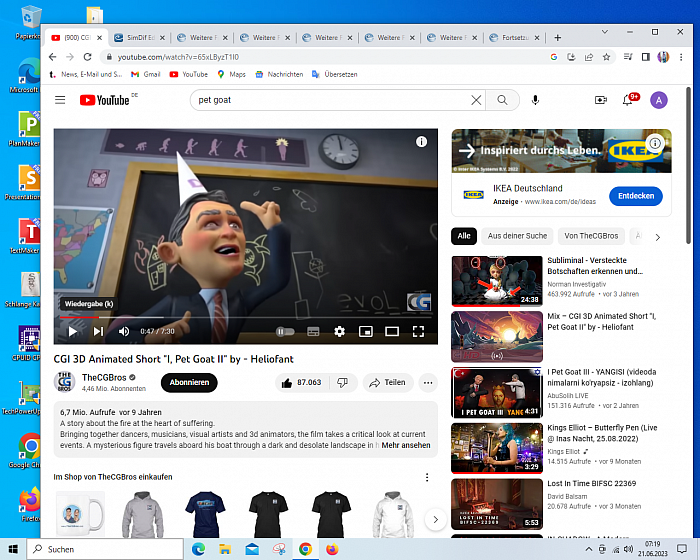
Task: Open 'Lost In Time BIFSC 22369' video
Action: tap(497, 504)
